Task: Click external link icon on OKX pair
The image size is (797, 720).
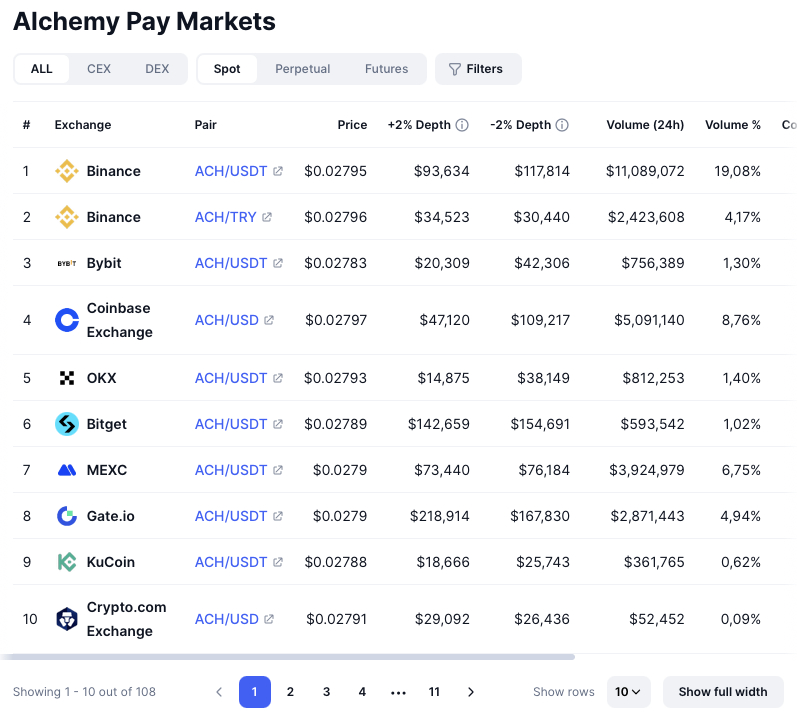Action: coord(278,378)
